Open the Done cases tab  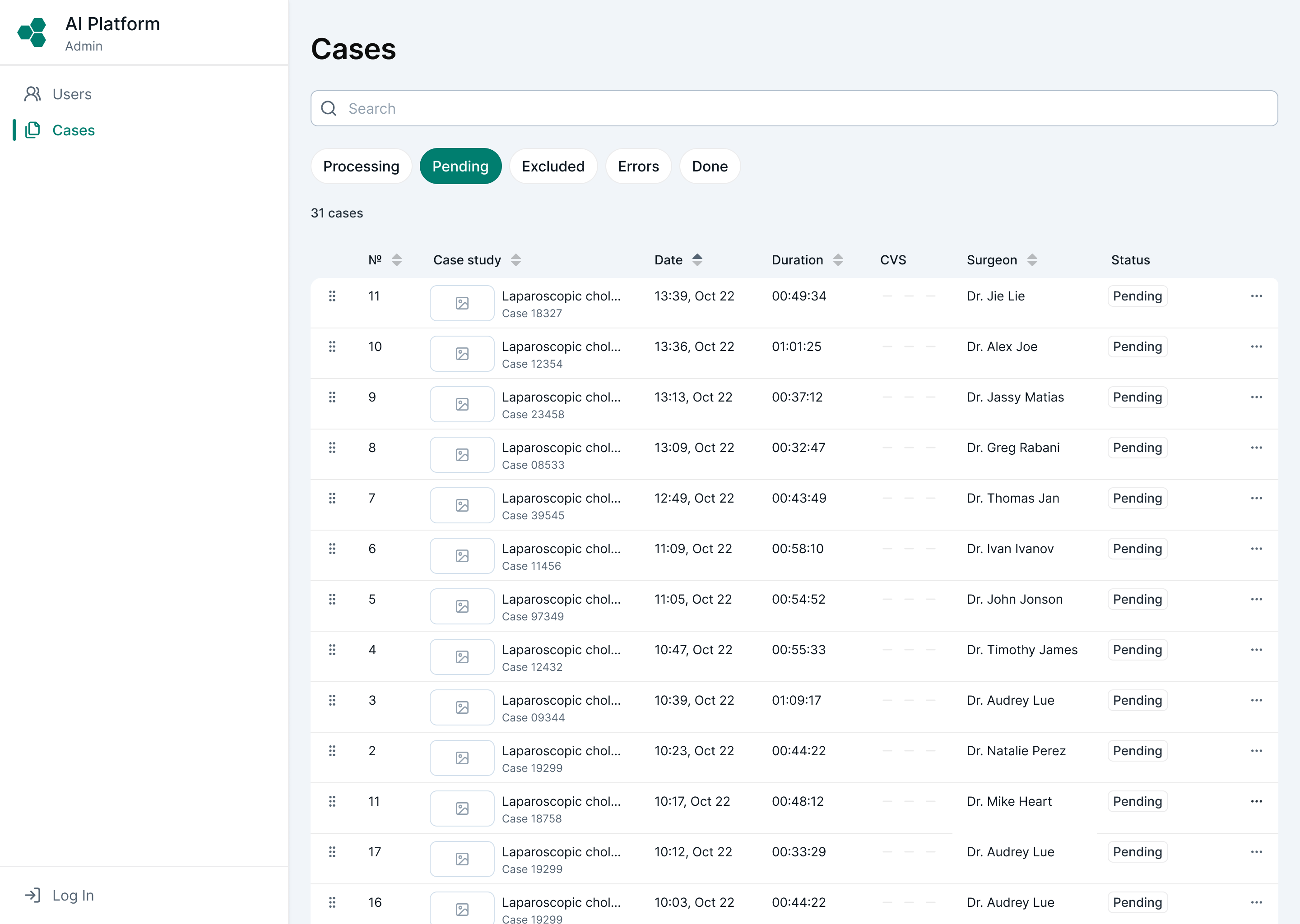[x=709, y=166]
